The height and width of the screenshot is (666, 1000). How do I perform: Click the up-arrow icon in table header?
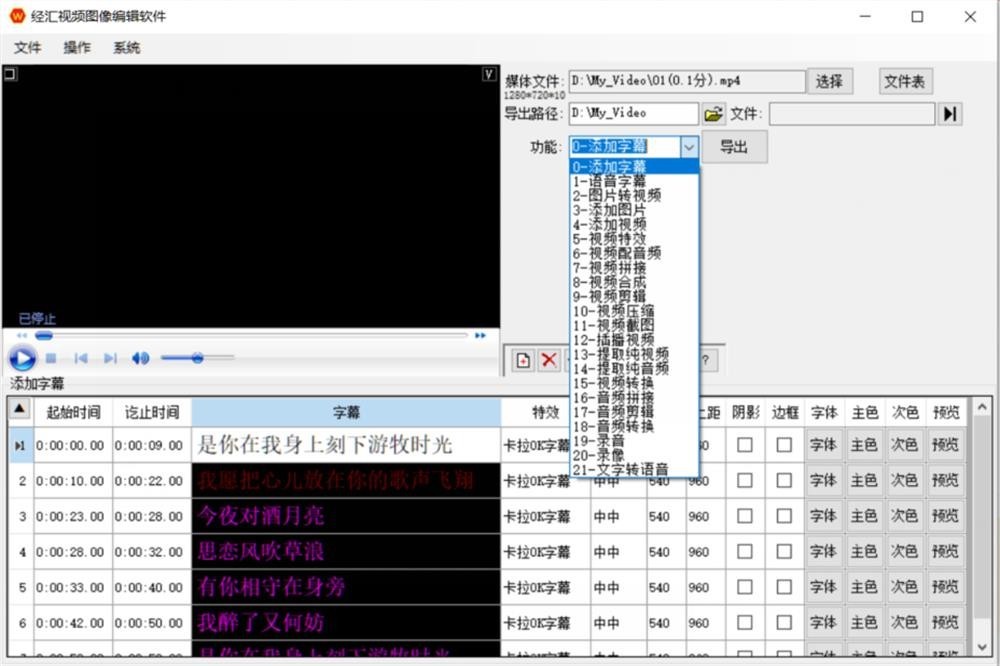pos(20,410)
